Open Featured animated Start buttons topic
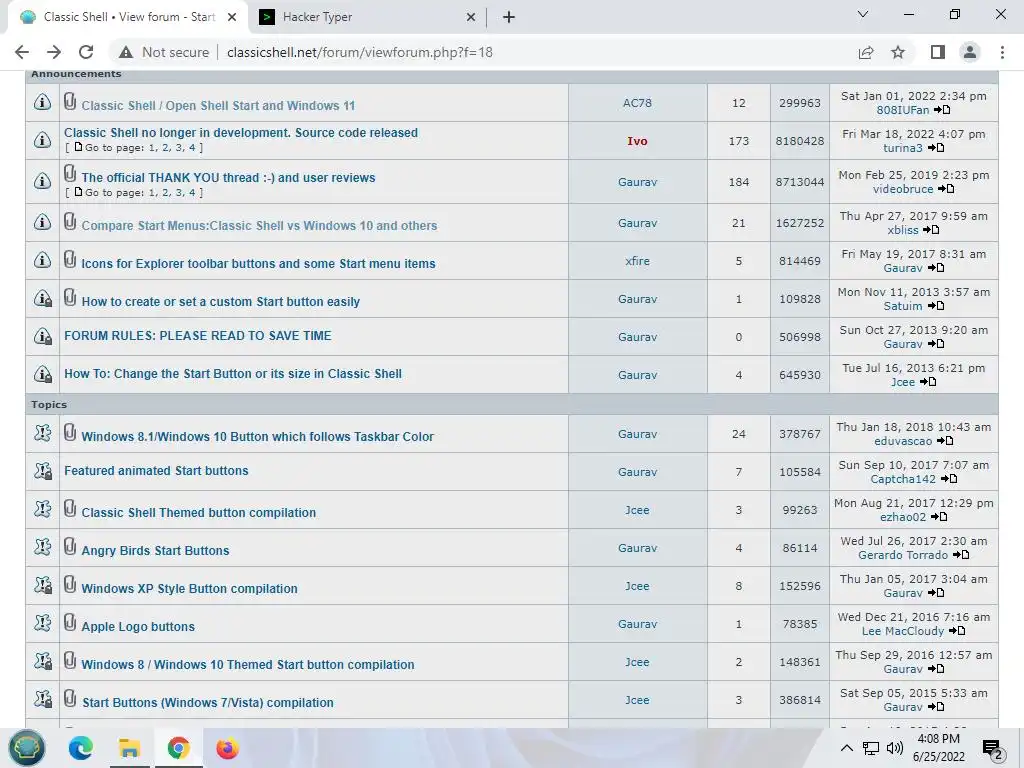The image size is (1024, 768). [156, 471]
